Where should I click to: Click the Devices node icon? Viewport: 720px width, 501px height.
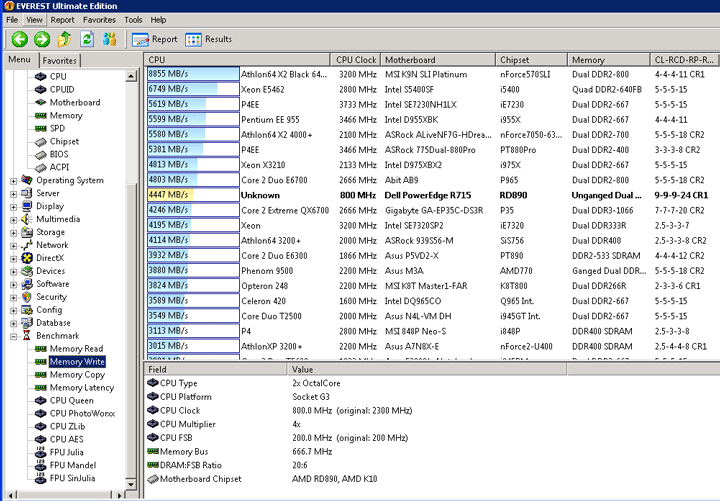pyautogui.click(x=27, y=271)
